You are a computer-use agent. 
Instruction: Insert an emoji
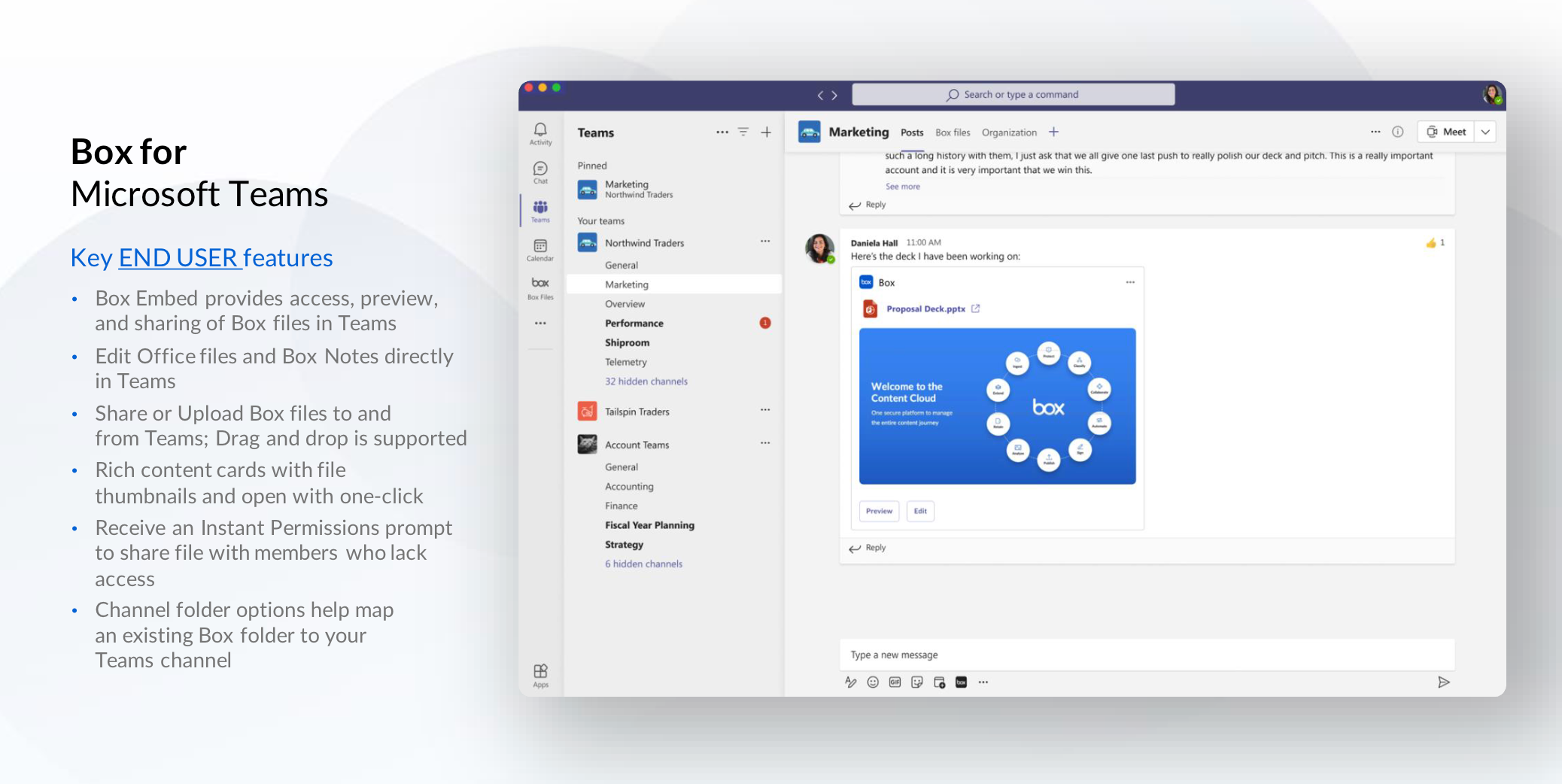873,682
